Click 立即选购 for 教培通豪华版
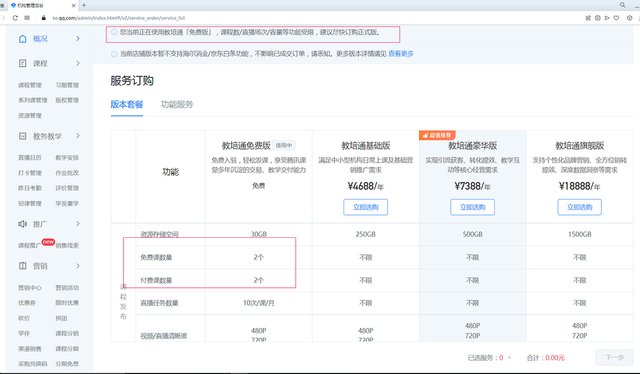Image resolution: width=640 pixels, height=374 pixels. 472,207
